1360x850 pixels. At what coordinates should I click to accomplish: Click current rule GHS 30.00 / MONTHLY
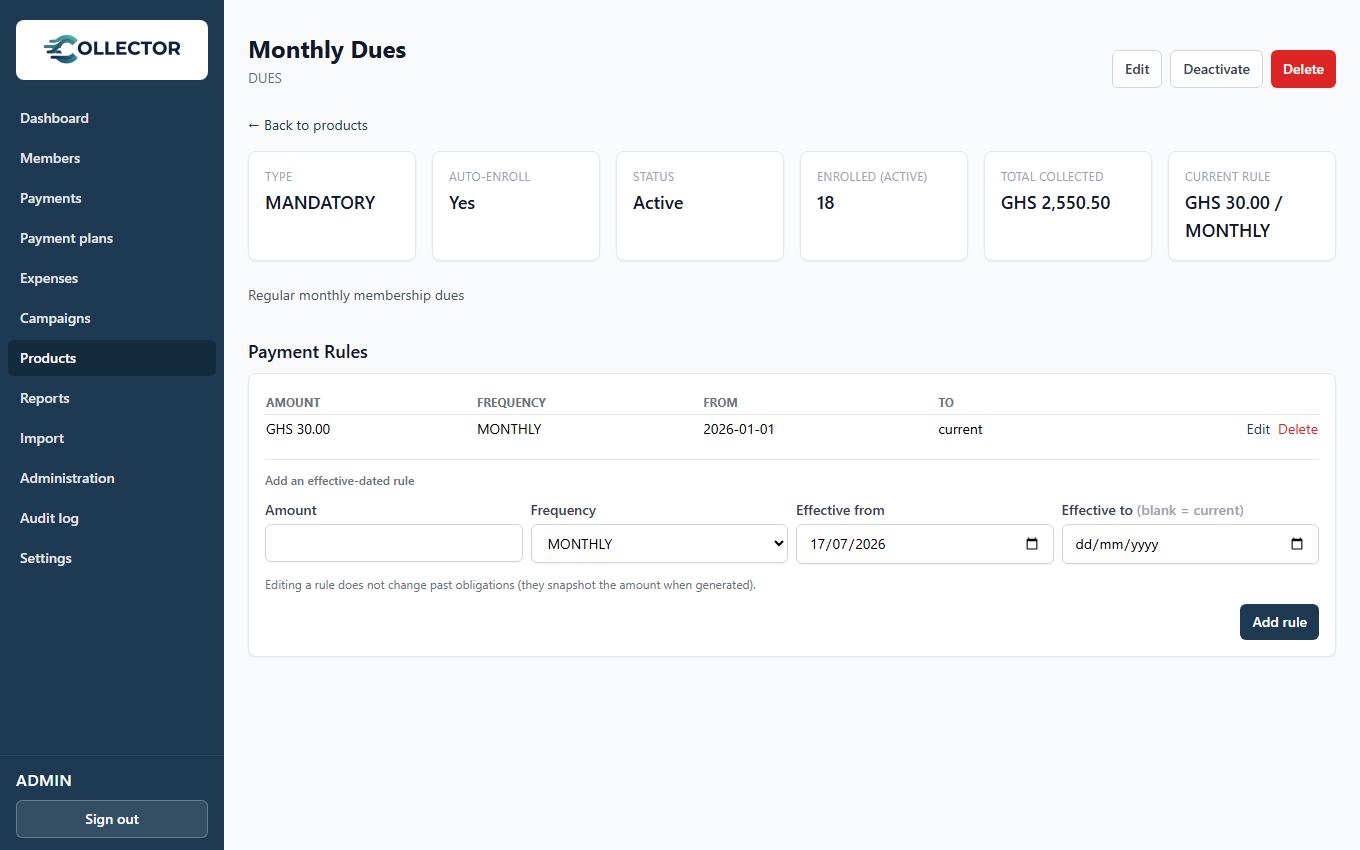(x=1233, y=217)
